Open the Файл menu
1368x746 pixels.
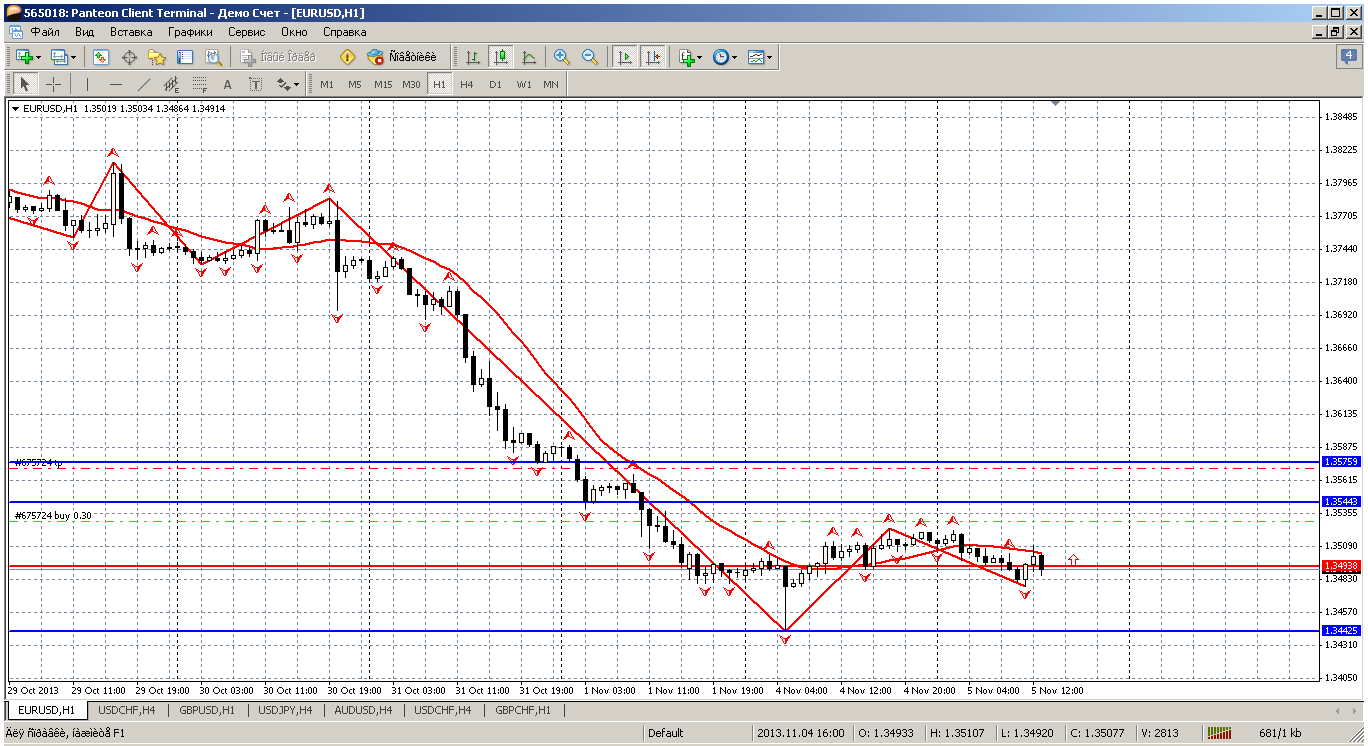45,32
